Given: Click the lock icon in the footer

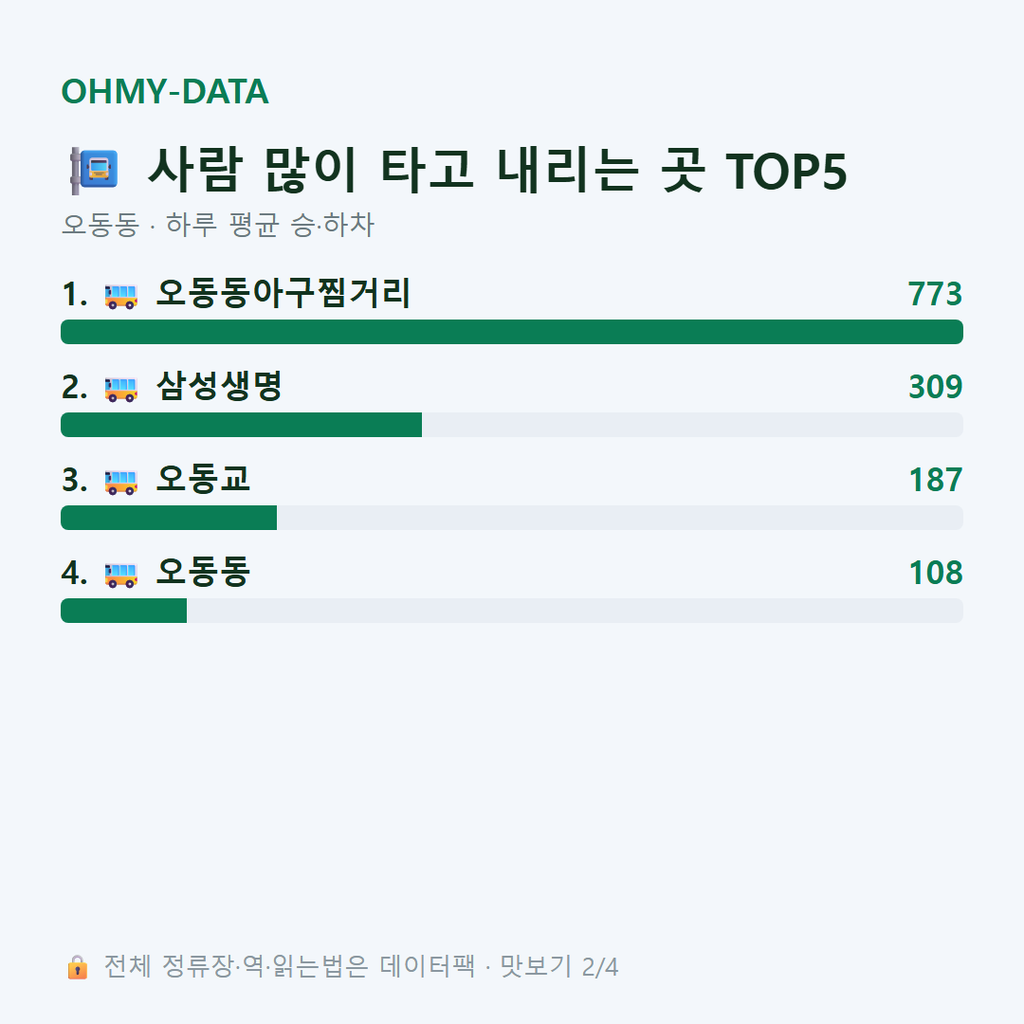Looking at the screenshot, I should 77,967.
